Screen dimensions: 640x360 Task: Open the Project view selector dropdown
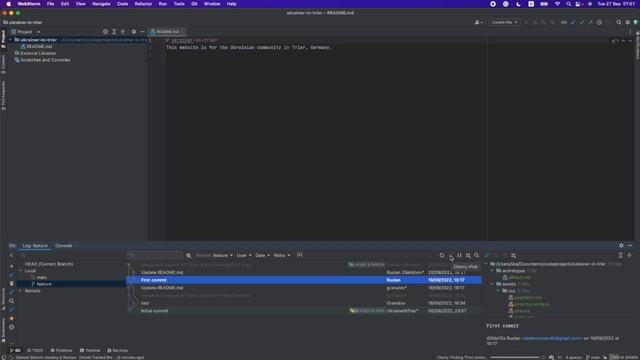26,32
